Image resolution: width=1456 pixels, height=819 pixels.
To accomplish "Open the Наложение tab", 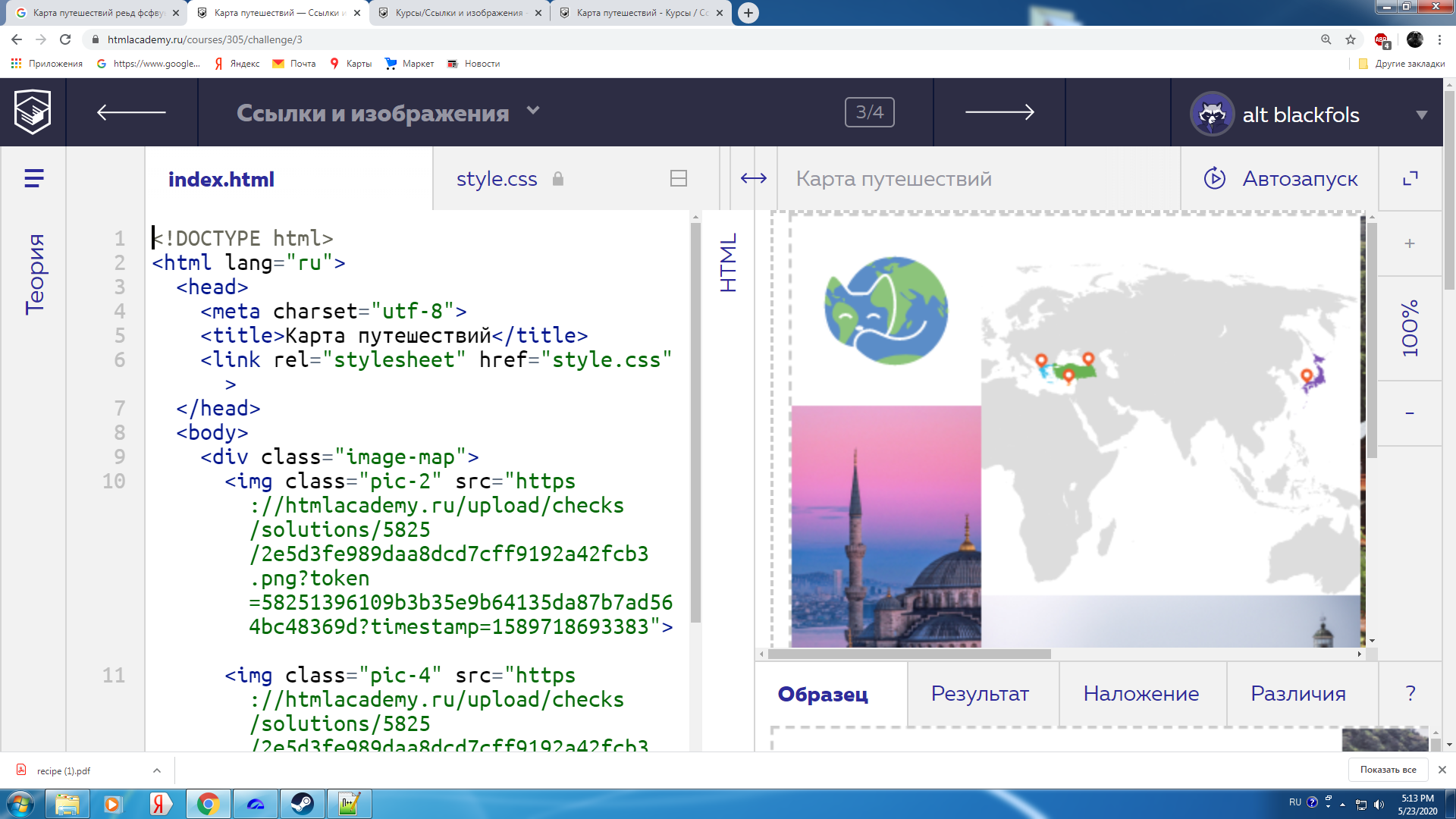I will 1141,694.
